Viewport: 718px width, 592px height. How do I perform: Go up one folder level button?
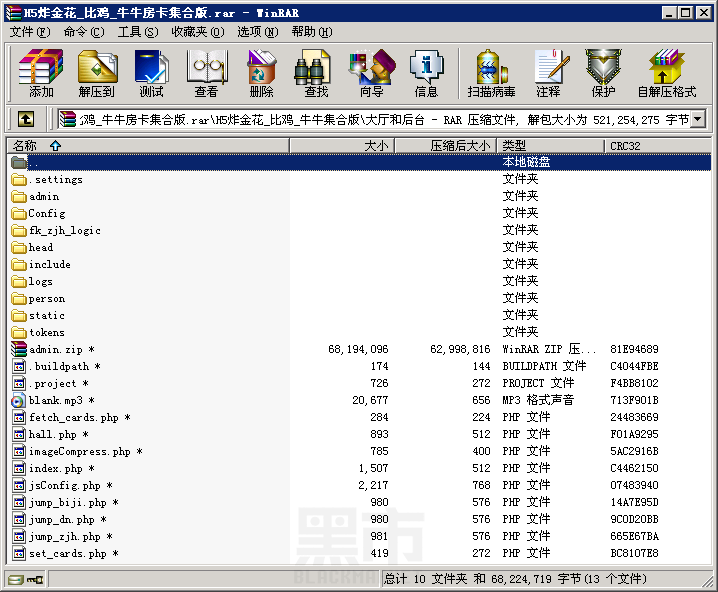[x=26, y=119]
